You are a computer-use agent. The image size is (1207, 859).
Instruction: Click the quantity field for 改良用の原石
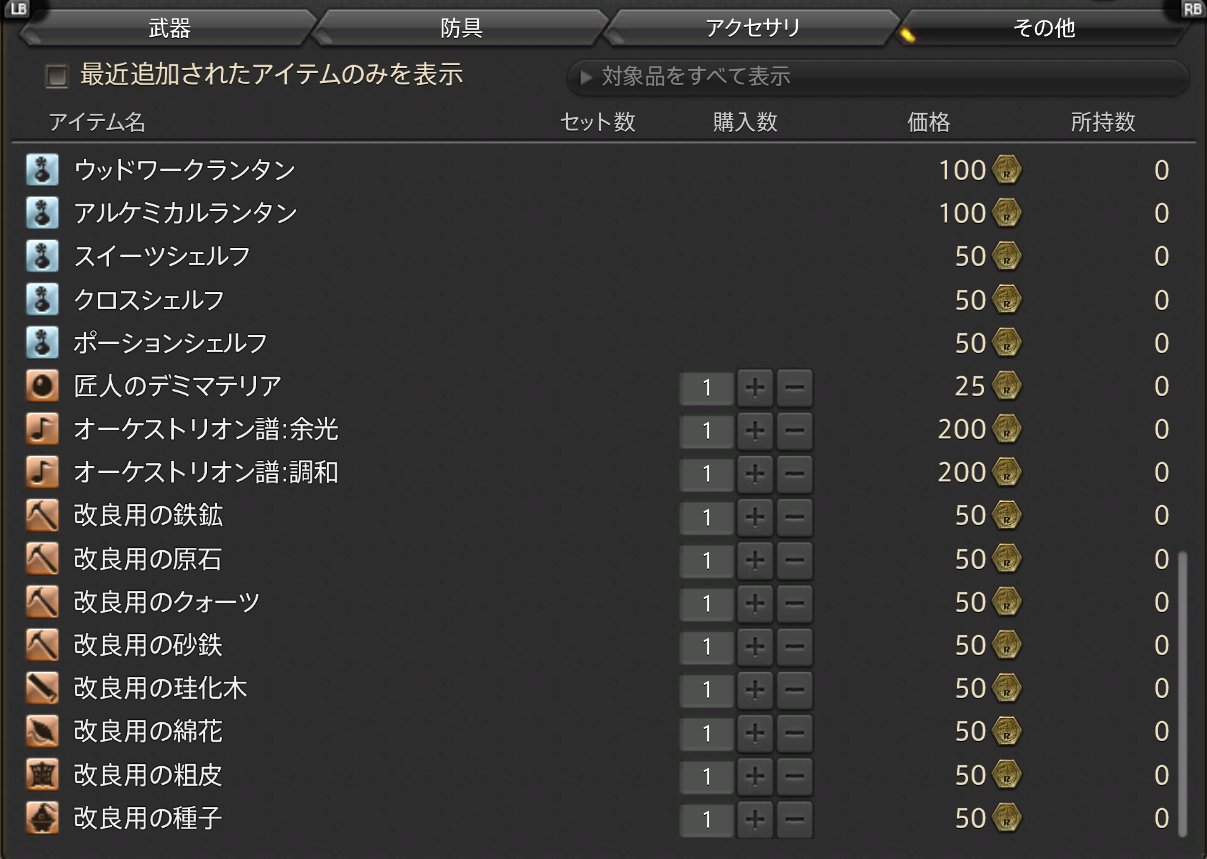click(x=705, y=559)
